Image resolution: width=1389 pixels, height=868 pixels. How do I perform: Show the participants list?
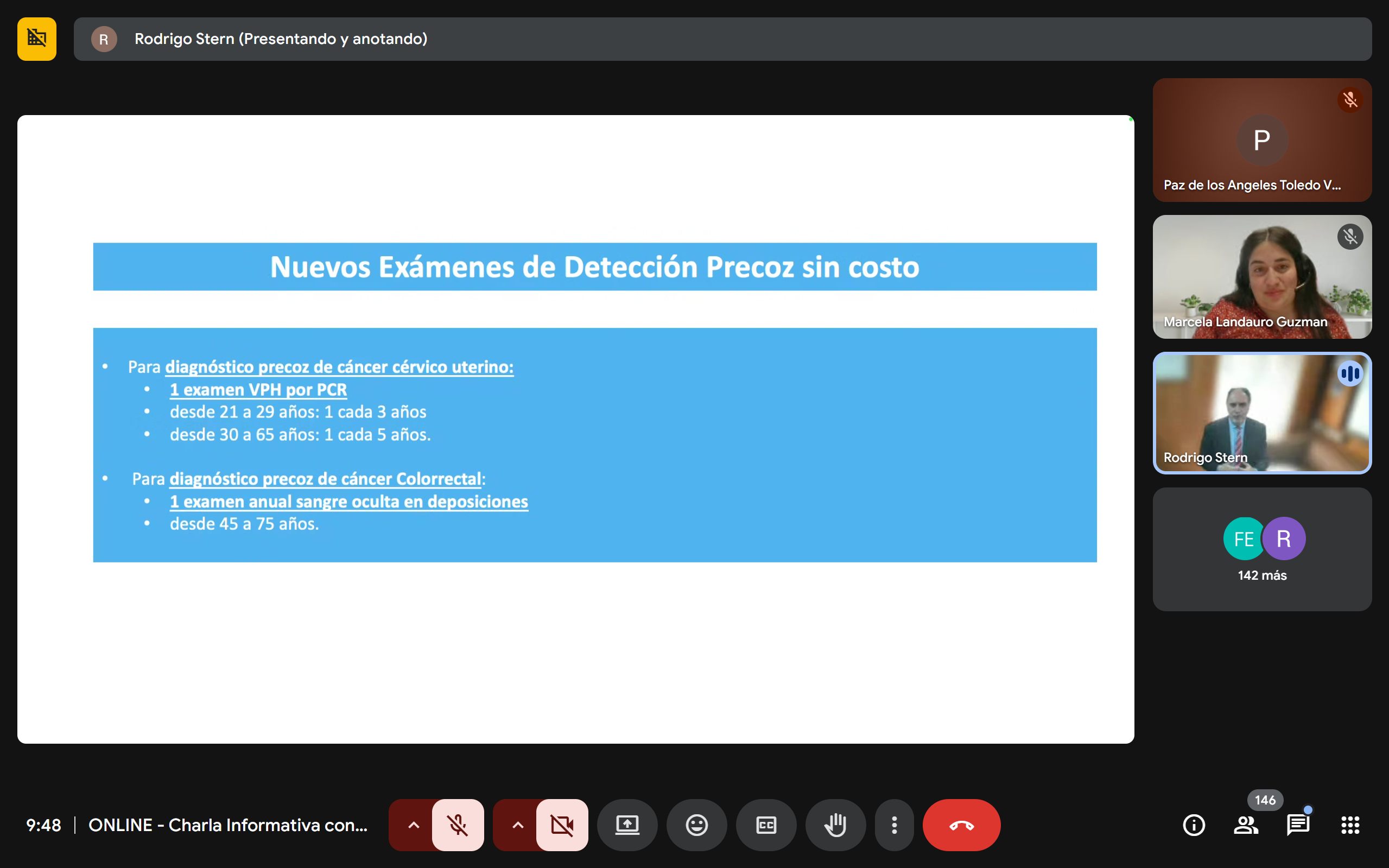pyautogui.click(x=1246, y=825)
